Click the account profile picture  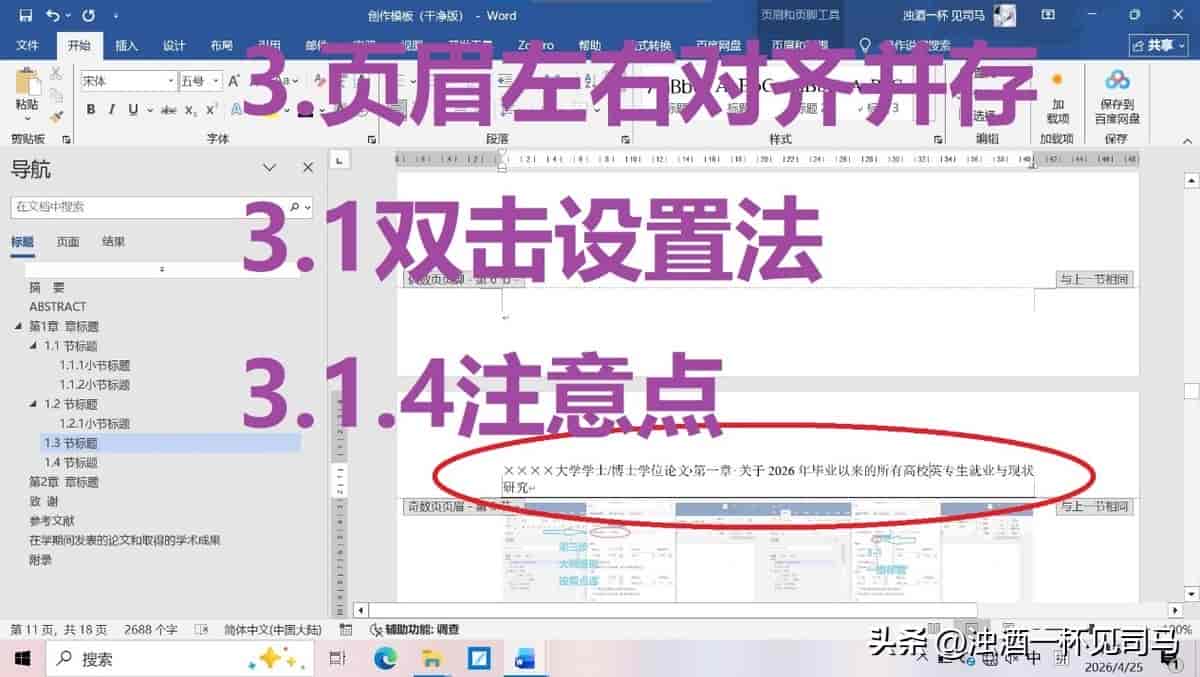coord(1004,16)
